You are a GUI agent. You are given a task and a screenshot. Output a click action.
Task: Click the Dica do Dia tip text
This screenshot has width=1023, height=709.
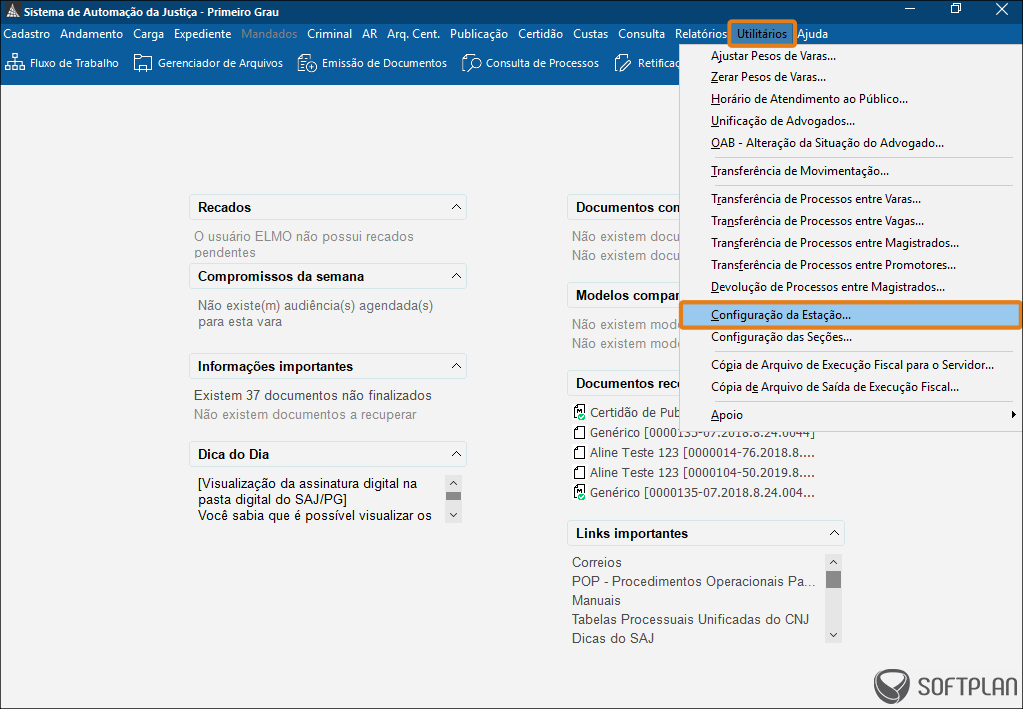point(314,500)
